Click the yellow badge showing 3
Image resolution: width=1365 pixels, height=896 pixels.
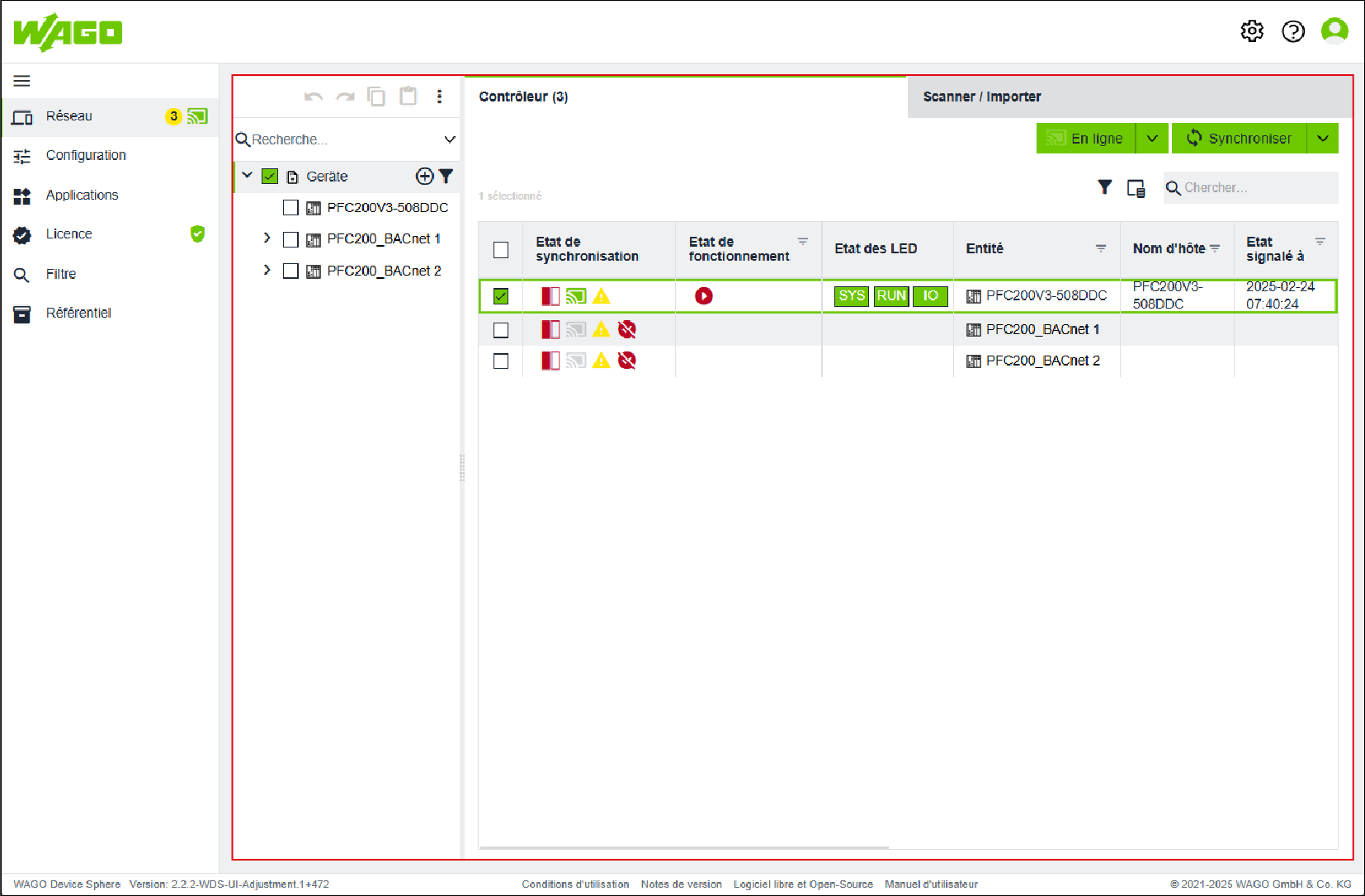click(x=173, y=116)
